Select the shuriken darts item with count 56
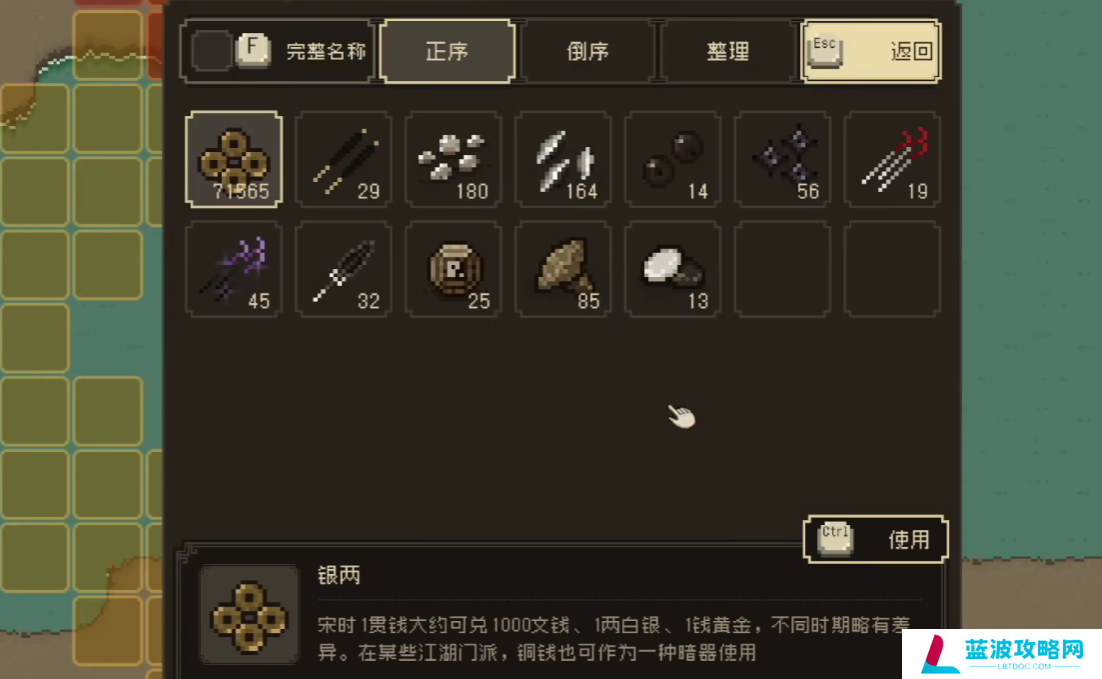Image resolution: width=1102 pixels, height=679 pixels. (782, 160)
